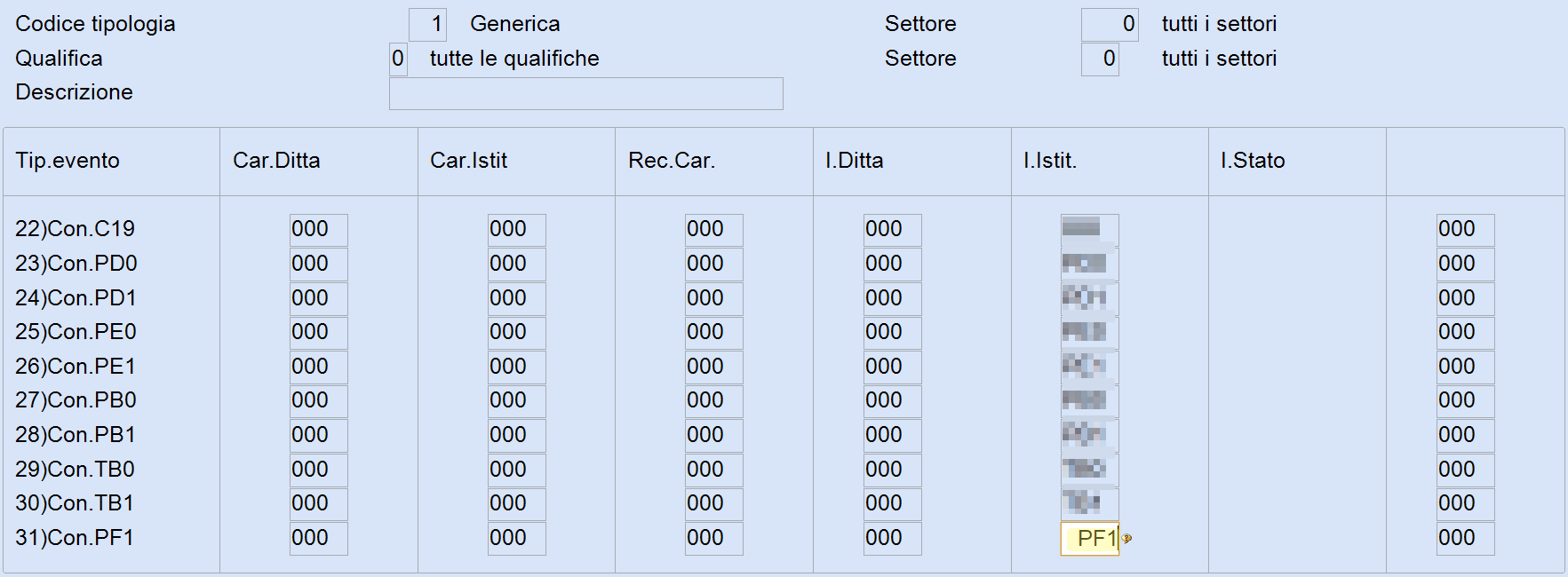Screen dimensions: 1568x577
Task: Edit Car.Istit value for 27)Con.PB0
Action: [517, 400]
